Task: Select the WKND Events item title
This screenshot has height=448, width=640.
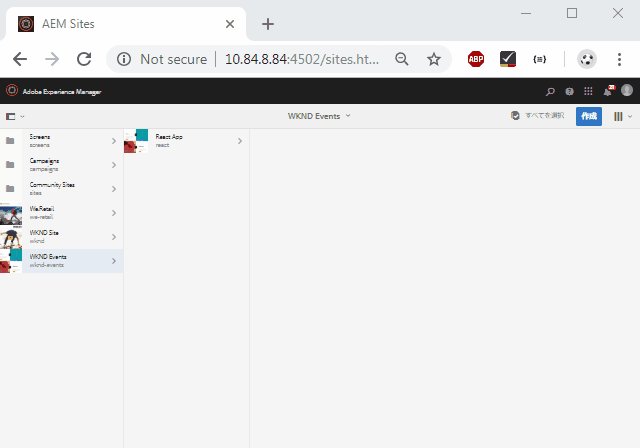Action: (x=48, y=257)
